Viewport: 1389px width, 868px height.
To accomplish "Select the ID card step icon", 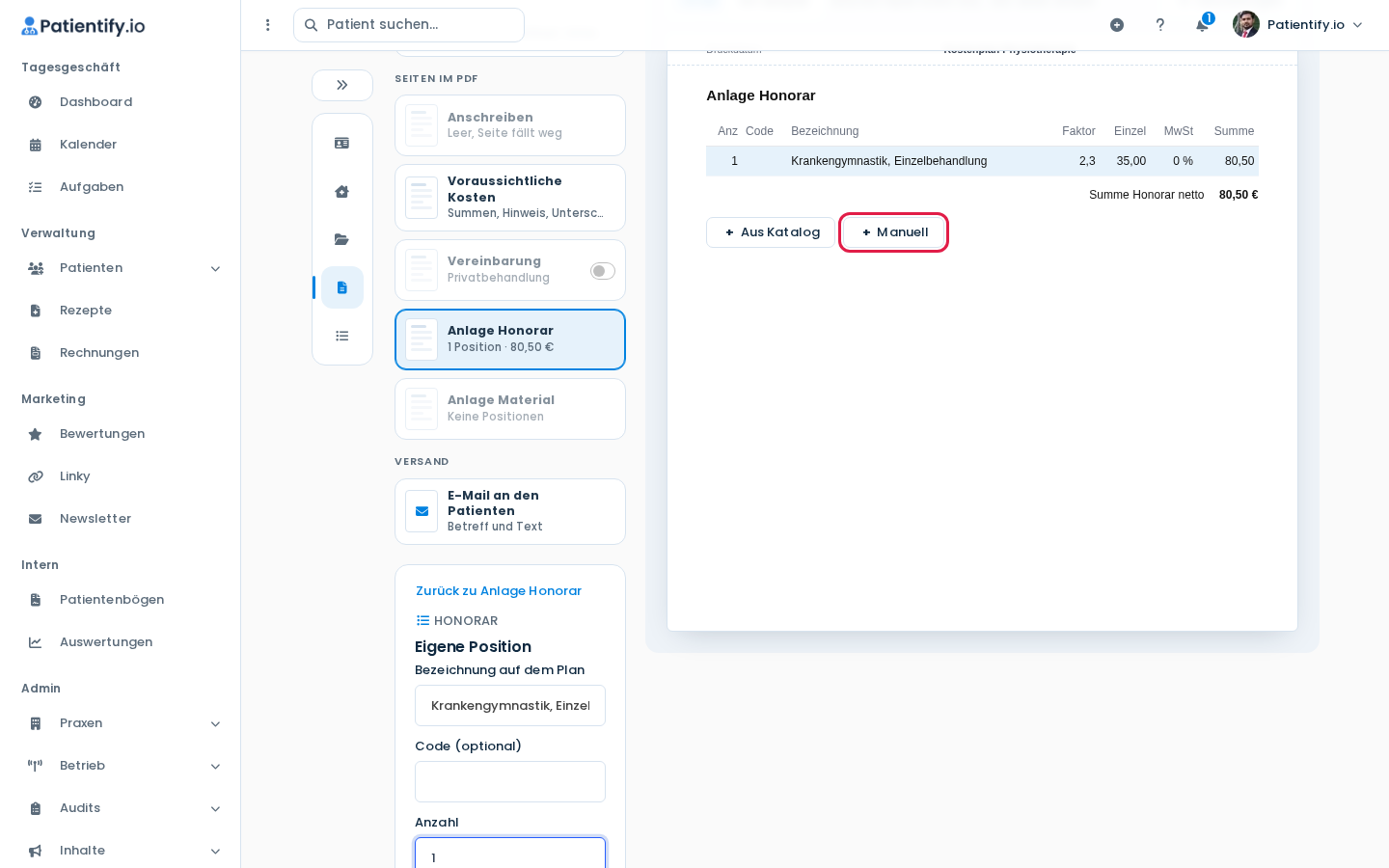I will coord(341,143).
